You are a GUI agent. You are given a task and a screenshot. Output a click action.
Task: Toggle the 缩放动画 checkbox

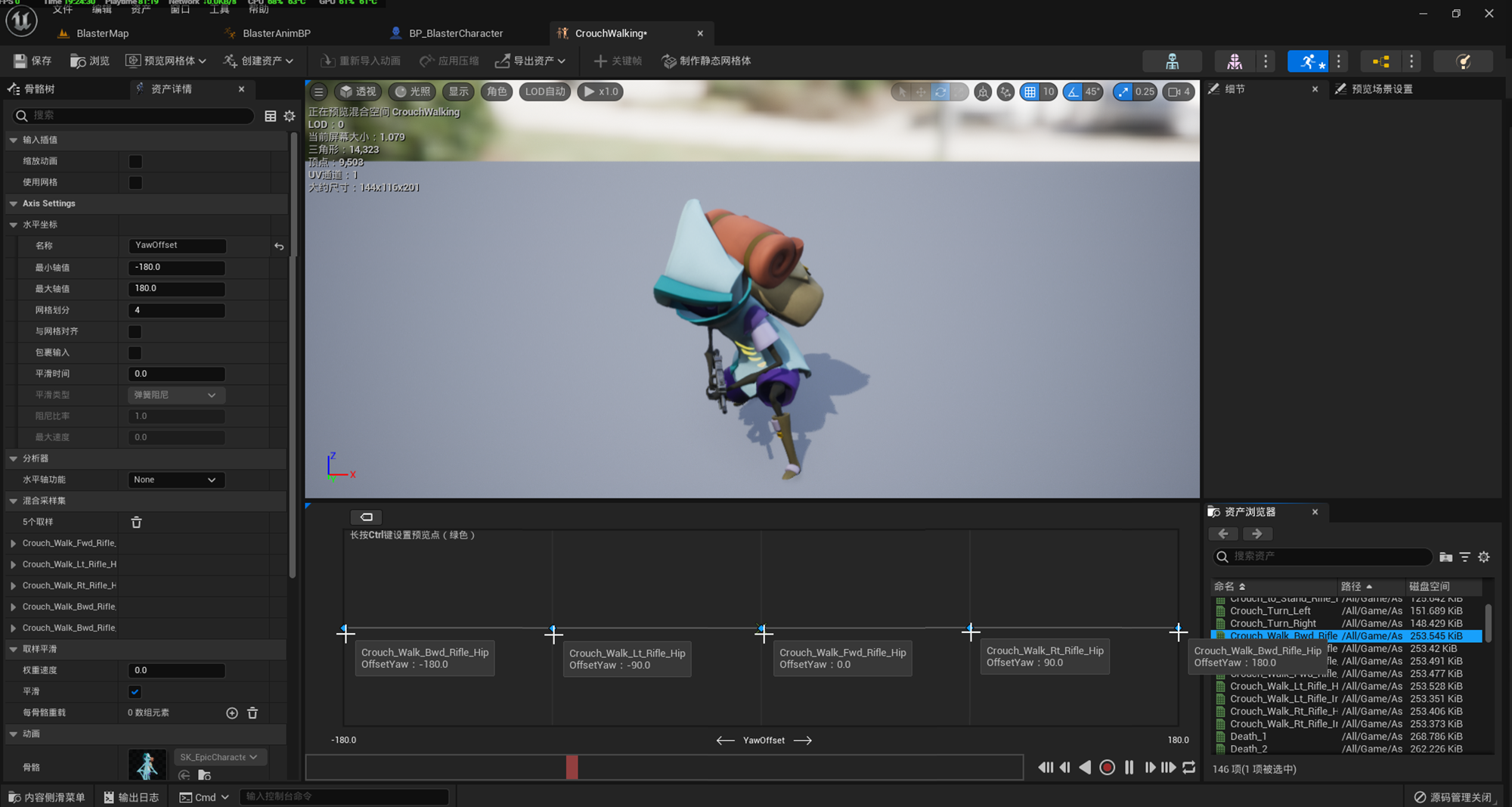[x=135, y=161]
